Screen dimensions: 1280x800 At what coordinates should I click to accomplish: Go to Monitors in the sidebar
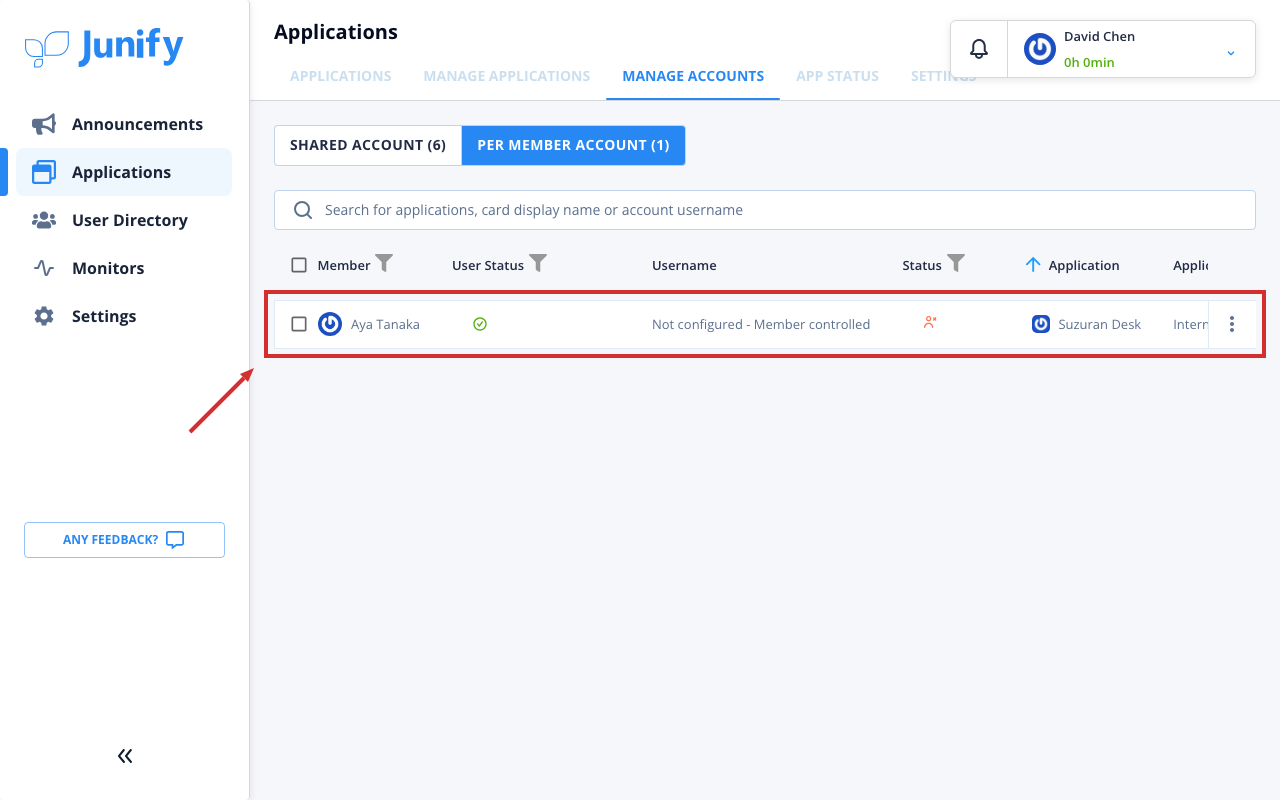tap(125, 268)
